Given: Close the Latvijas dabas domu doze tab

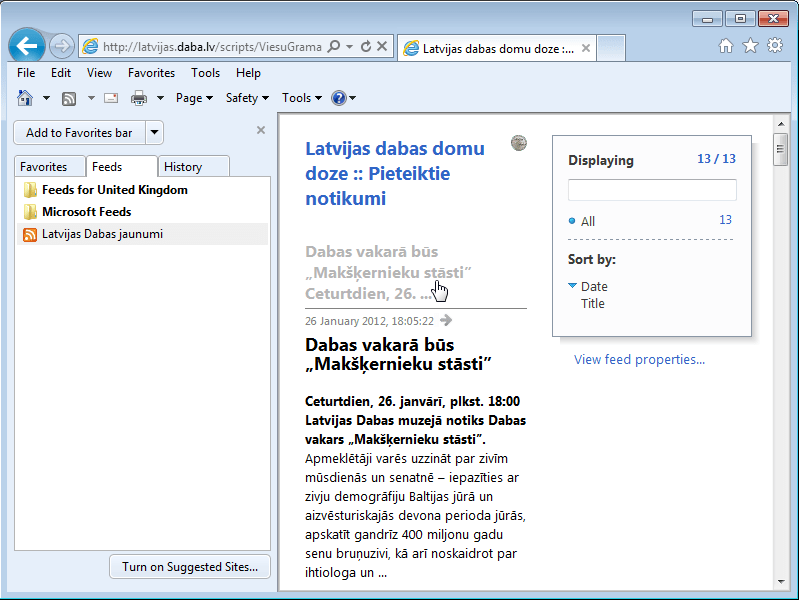Looking at the screenshot, I should (x=586, y=48).
